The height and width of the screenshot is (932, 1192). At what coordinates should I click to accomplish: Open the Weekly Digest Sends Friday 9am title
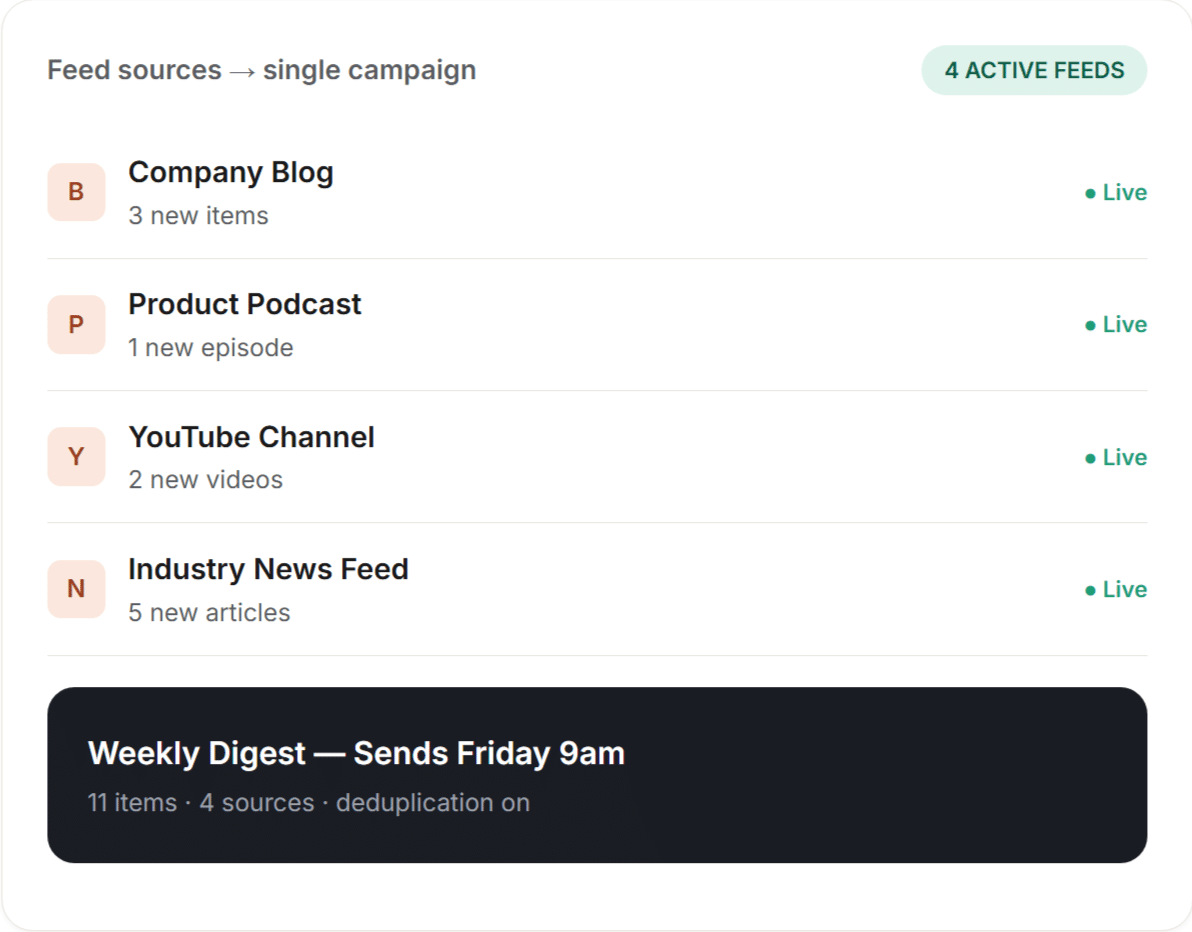(x=356, y=753)
